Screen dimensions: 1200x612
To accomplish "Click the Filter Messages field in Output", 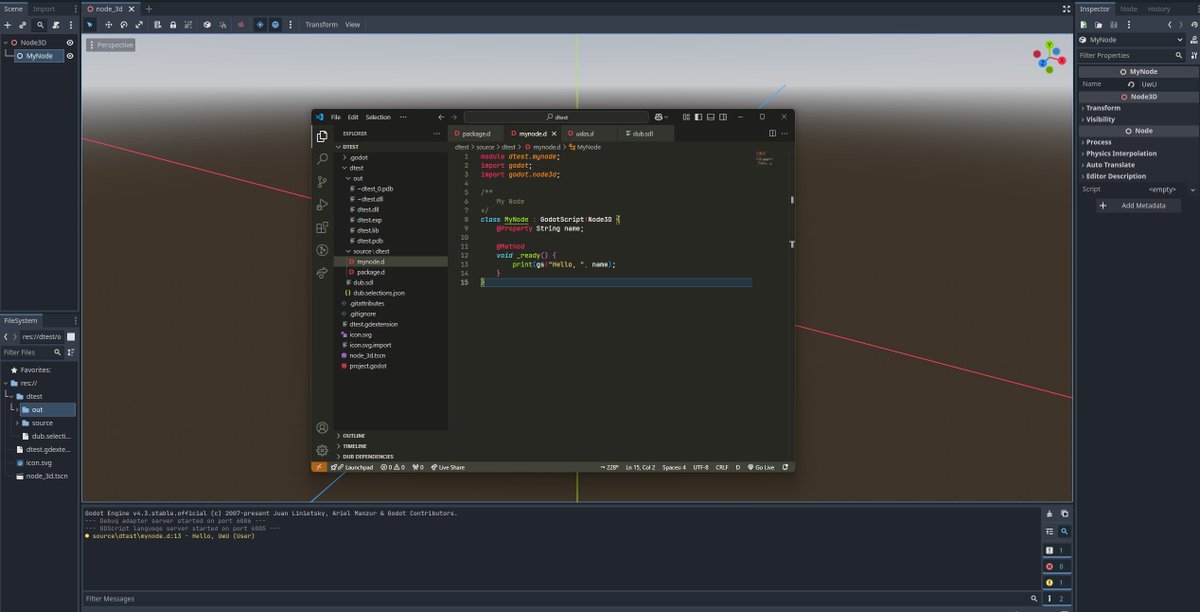I will (560, 598).
